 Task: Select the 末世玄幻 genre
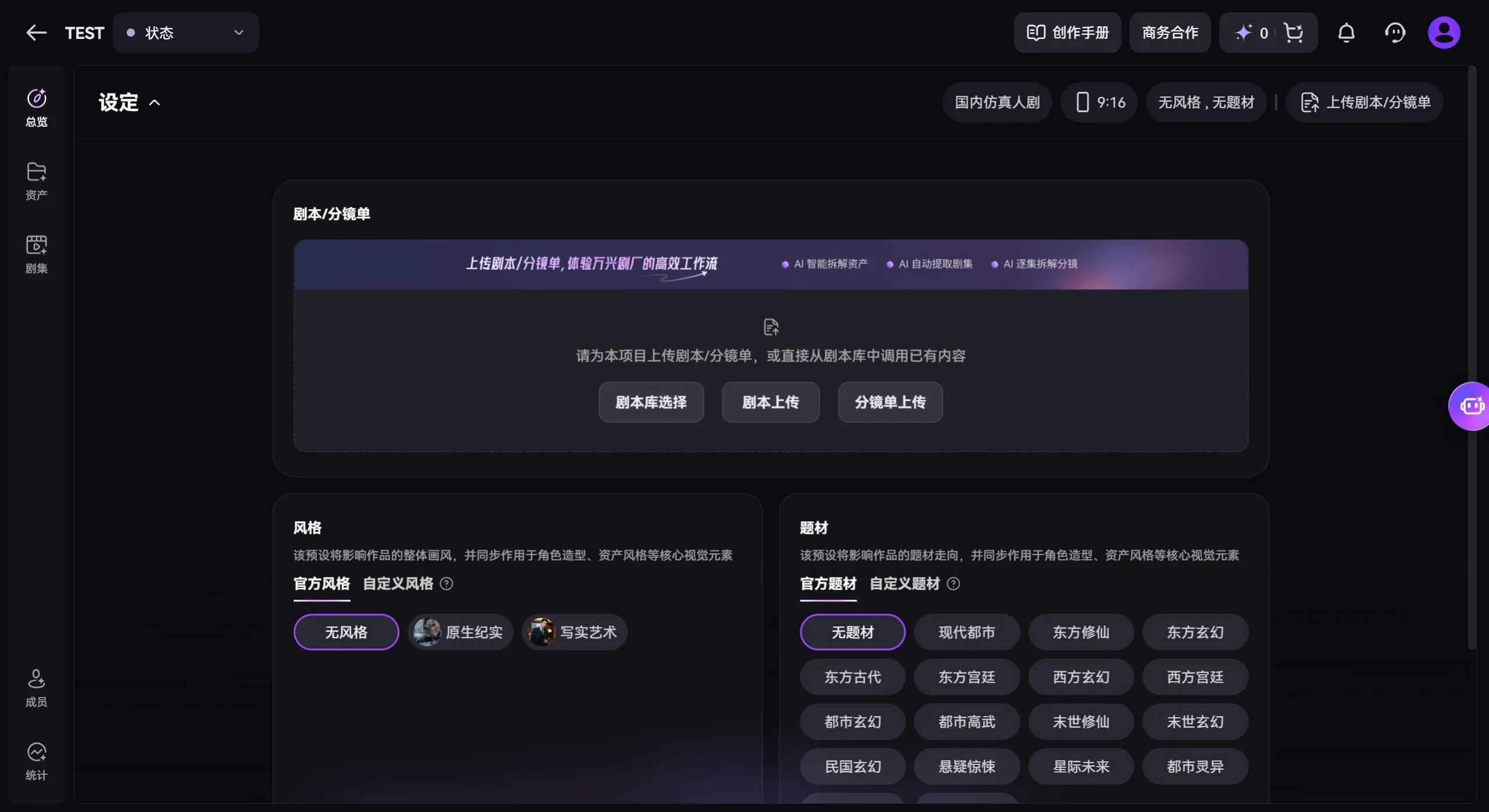[x=1195, y=722]
